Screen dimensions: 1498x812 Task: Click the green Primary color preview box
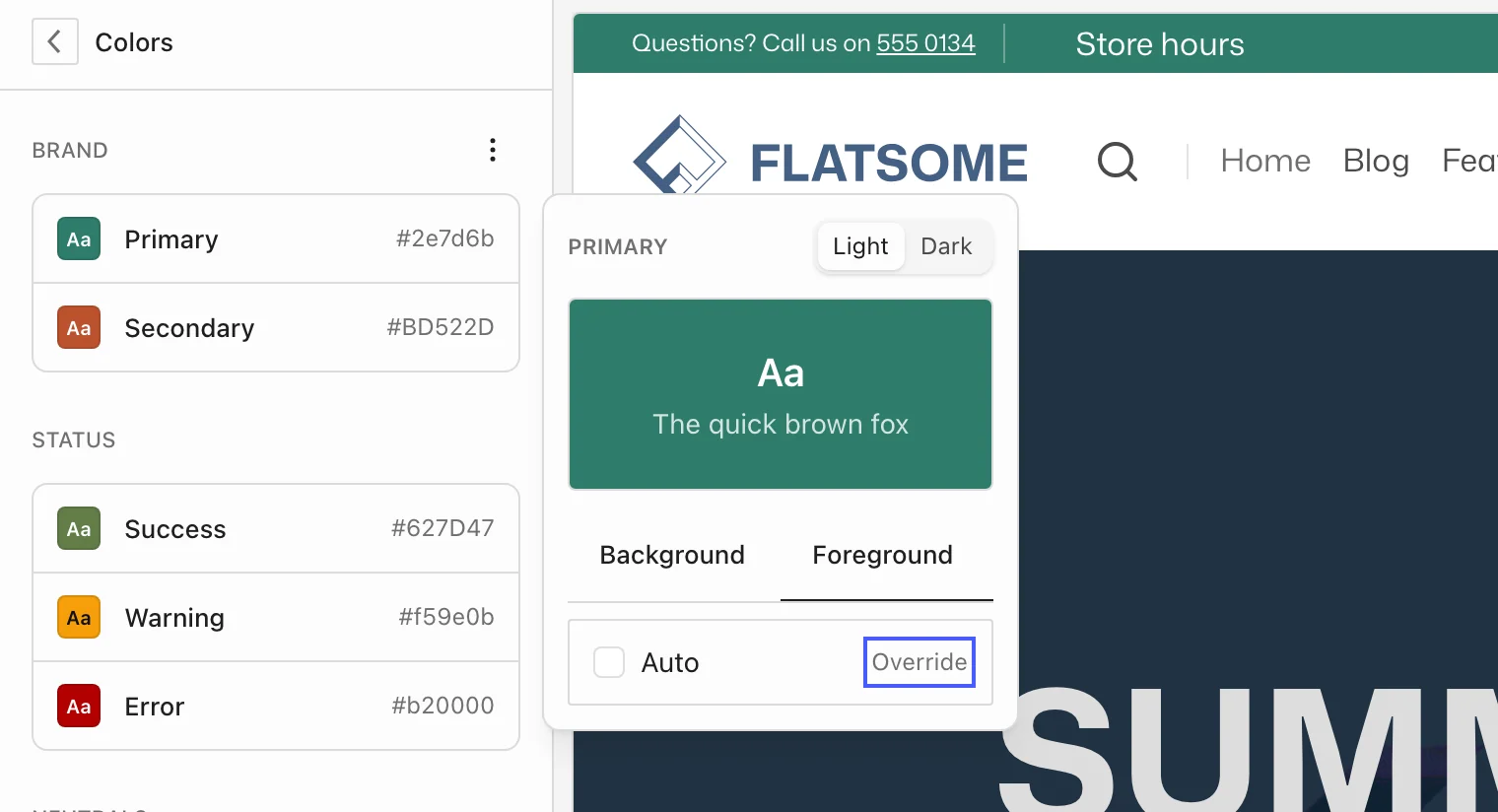tap(781, 394)
